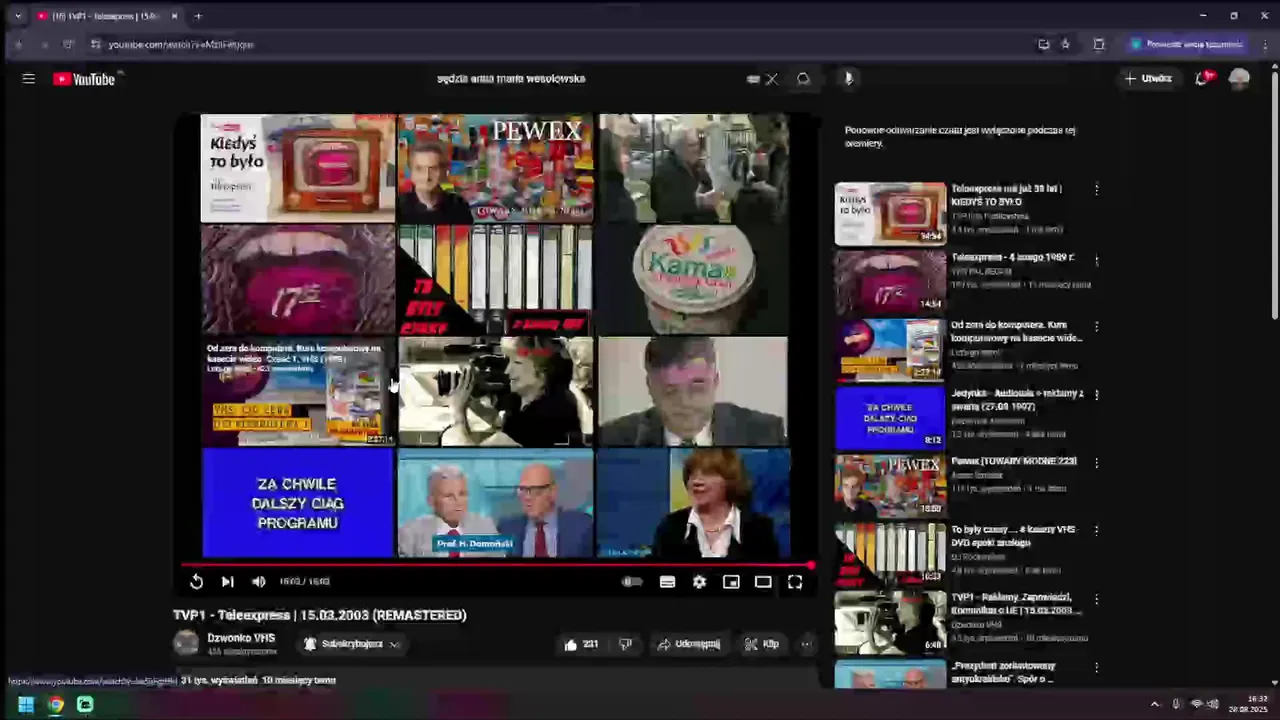
Task: Open options for Od zera do komputera
Action: pyautogui.click(x=1096, y=326)
